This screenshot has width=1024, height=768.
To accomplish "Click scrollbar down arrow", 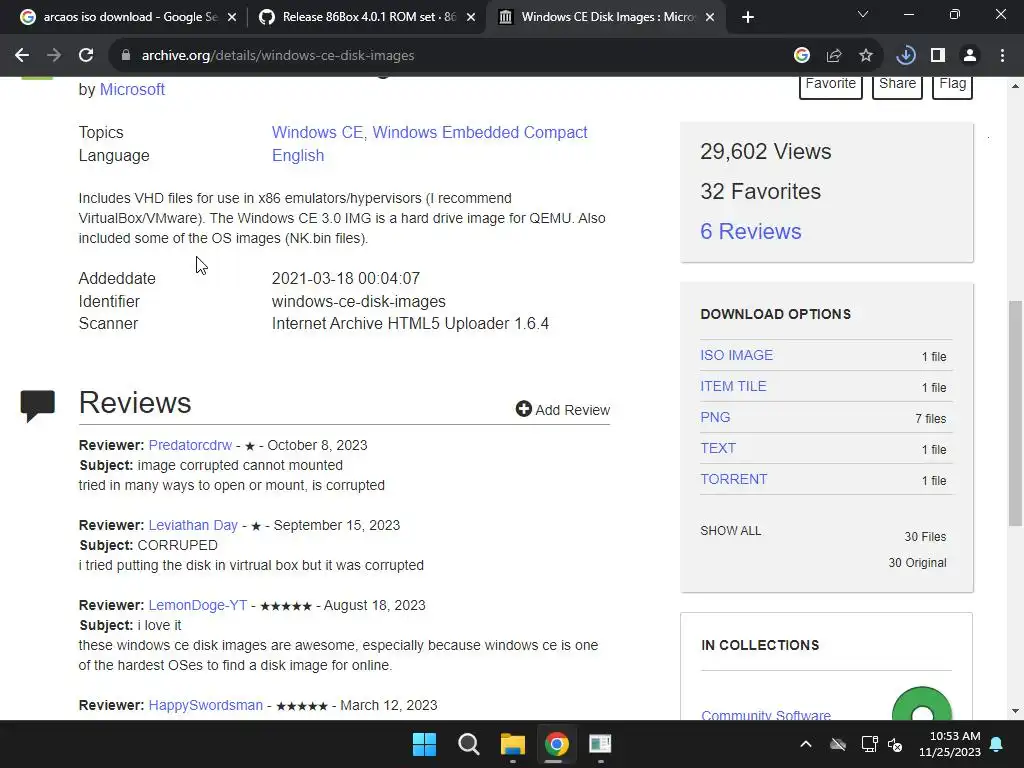I will [1015, 711].
